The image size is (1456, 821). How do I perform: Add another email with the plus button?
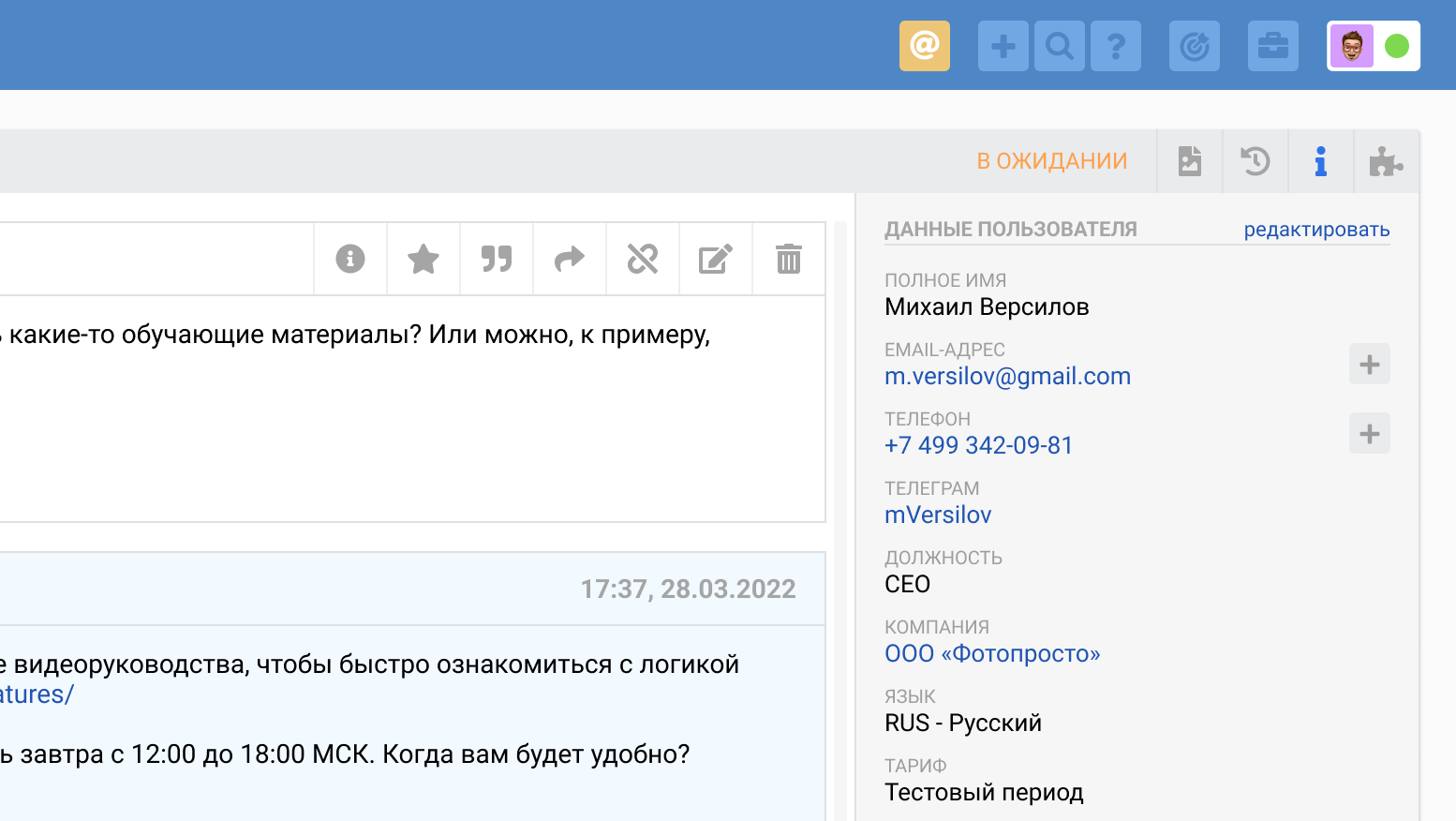(1369, 364)
